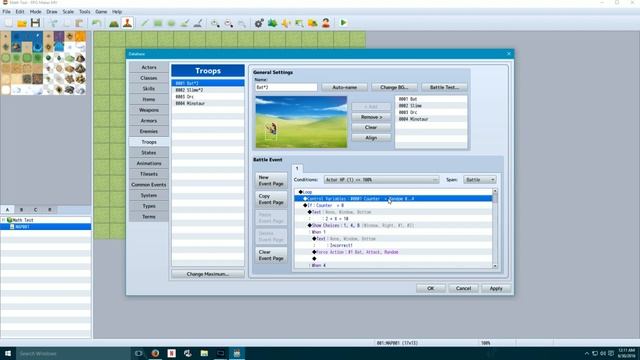The width and height of the screenshot is (640, 360).
Task: Switch to Event mode icon
Action: [x=127, y=23]
